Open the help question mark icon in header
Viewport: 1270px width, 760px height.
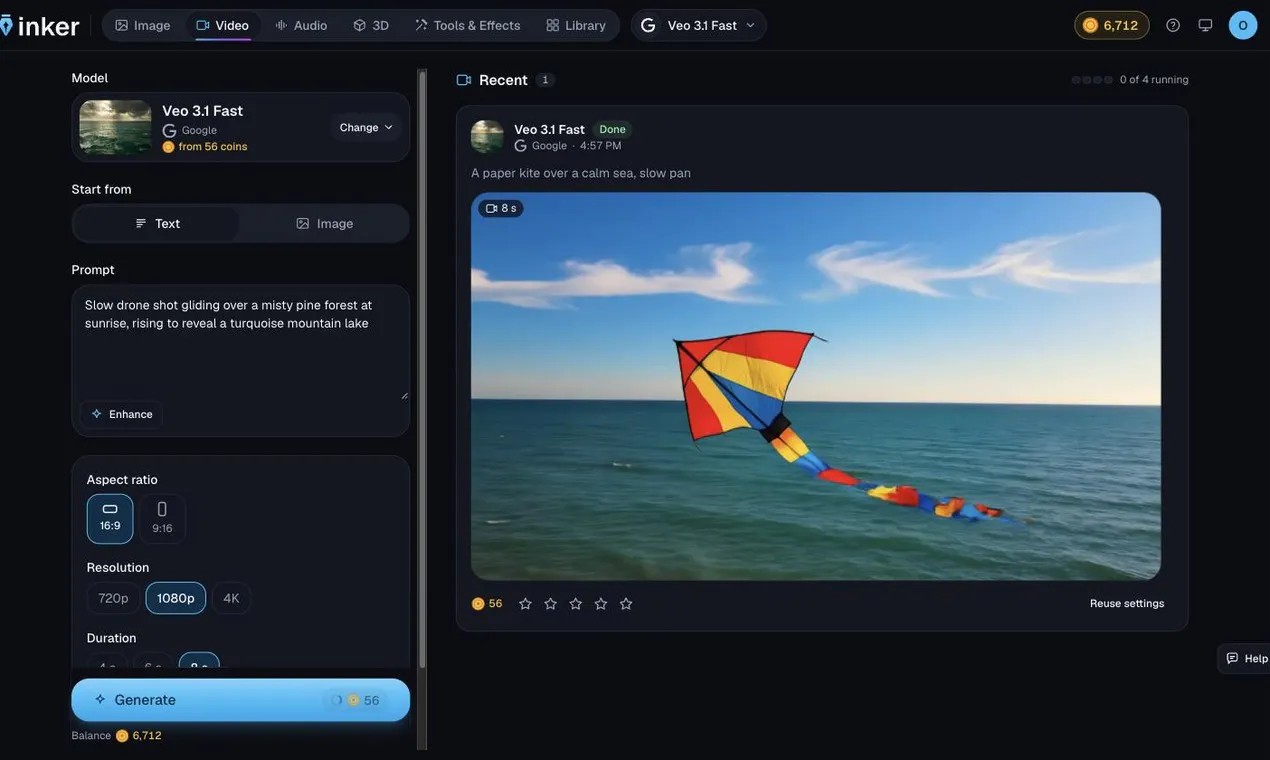pos(1173,25)
